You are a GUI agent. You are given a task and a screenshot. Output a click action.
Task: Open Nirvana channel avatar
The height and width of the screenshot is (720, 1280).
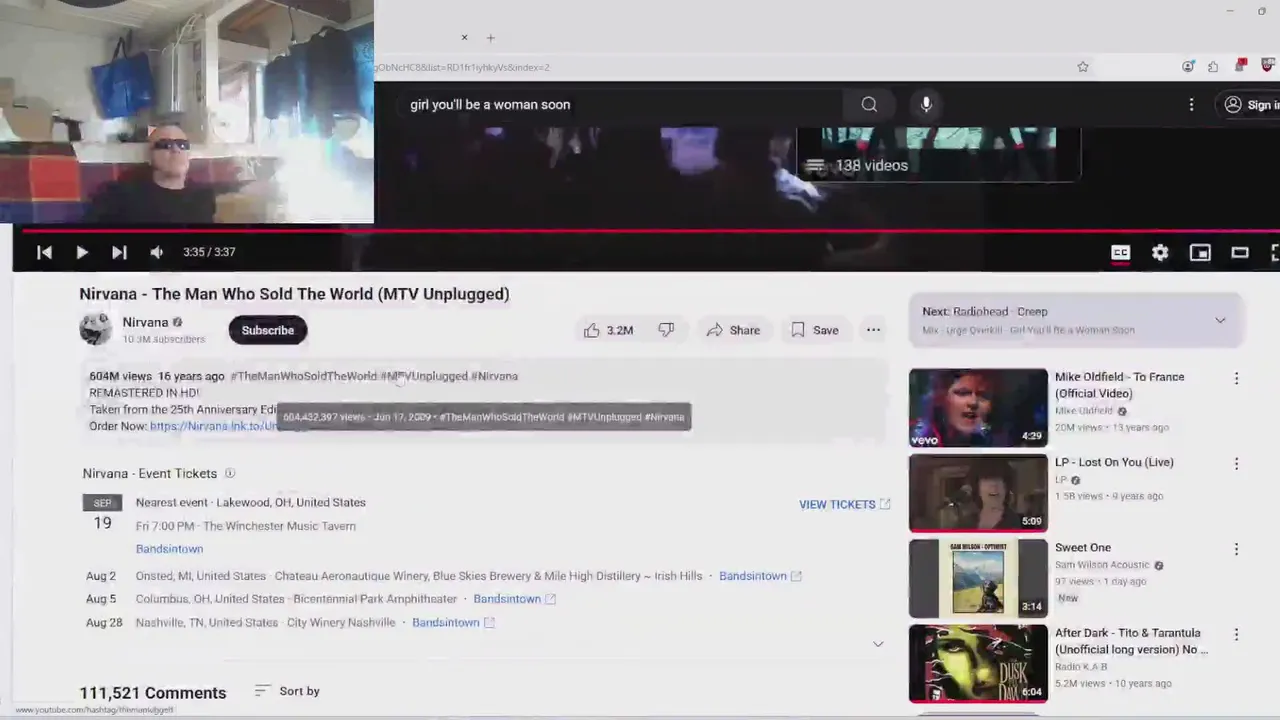[96, 329]
